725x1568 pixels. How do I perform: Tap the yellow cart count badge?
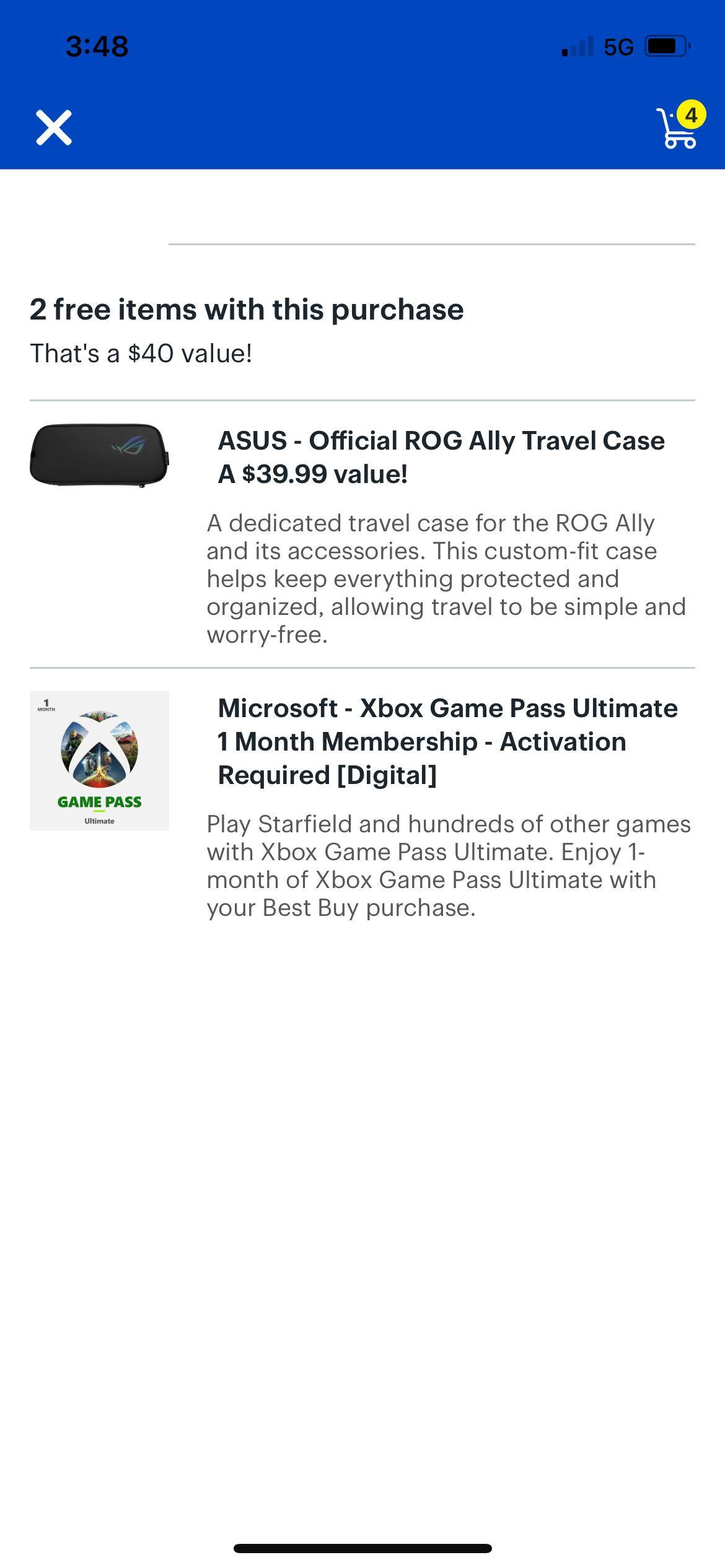691,115
